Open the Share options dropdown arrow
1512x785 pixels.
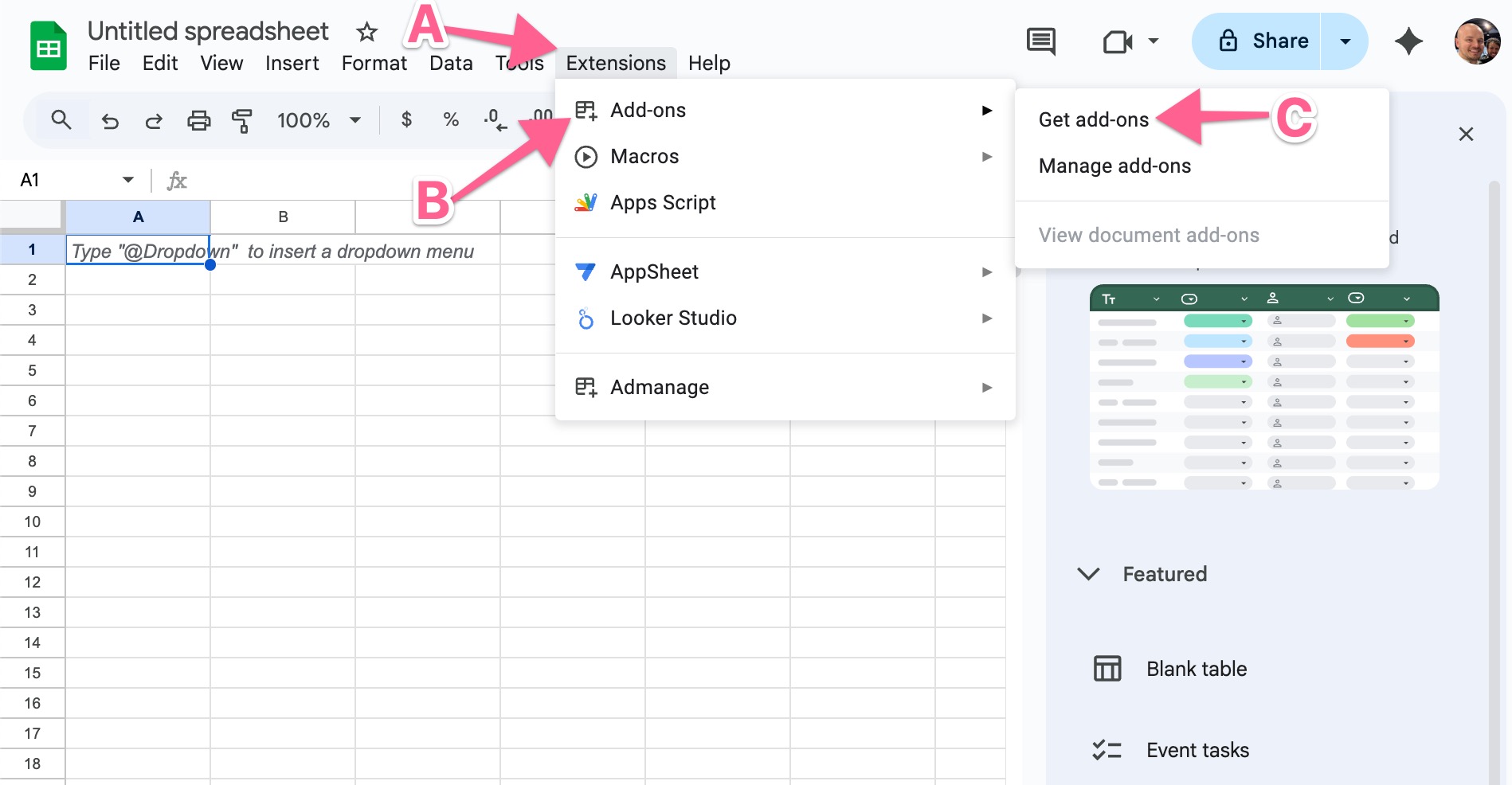click(1345, 41)
